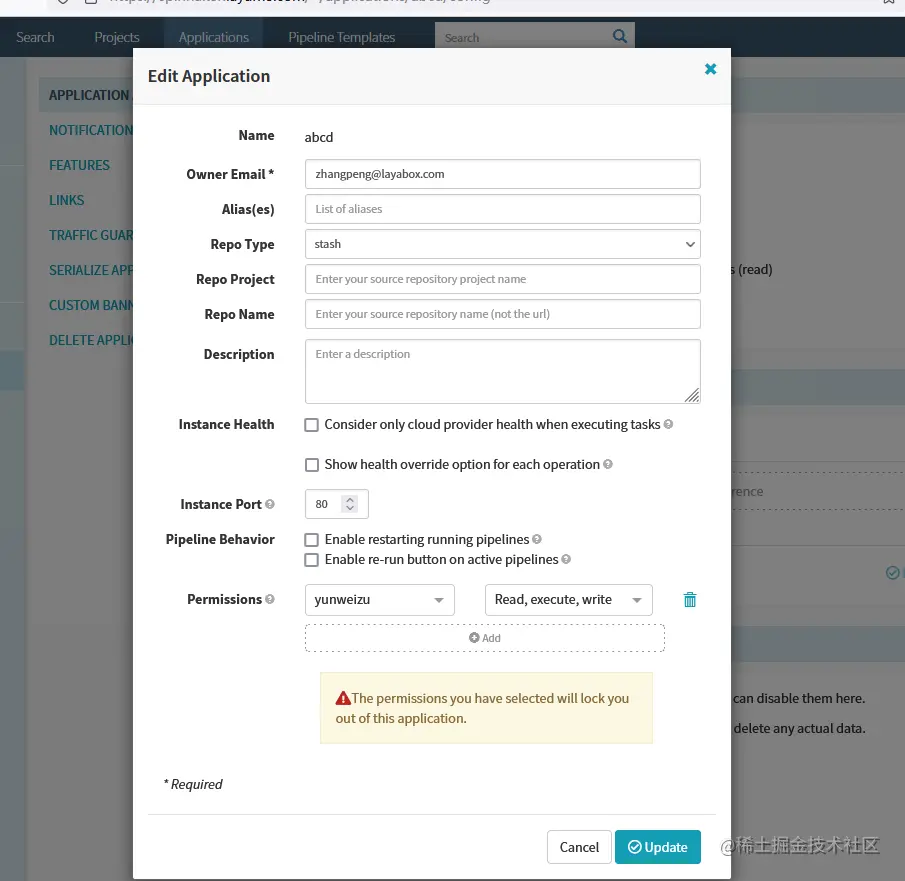
Task: Open help icon after Enable restarting running pipelines
Action: tap(537, 539)
